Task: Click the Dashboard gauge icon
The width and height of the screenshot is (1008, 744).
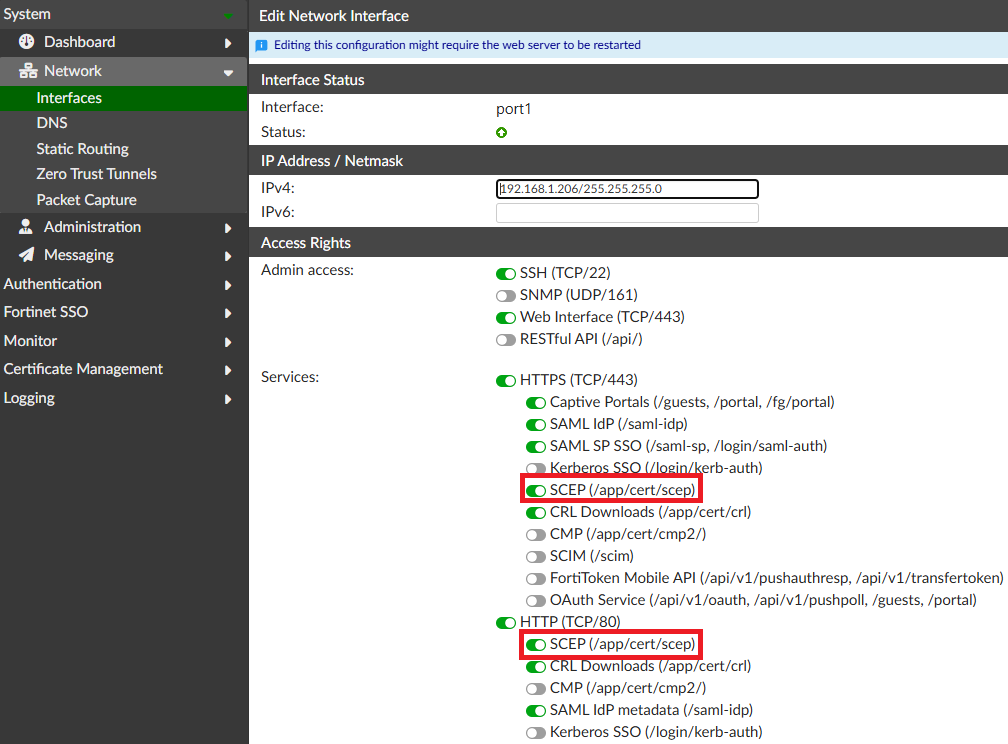Action: click(26, 42)
